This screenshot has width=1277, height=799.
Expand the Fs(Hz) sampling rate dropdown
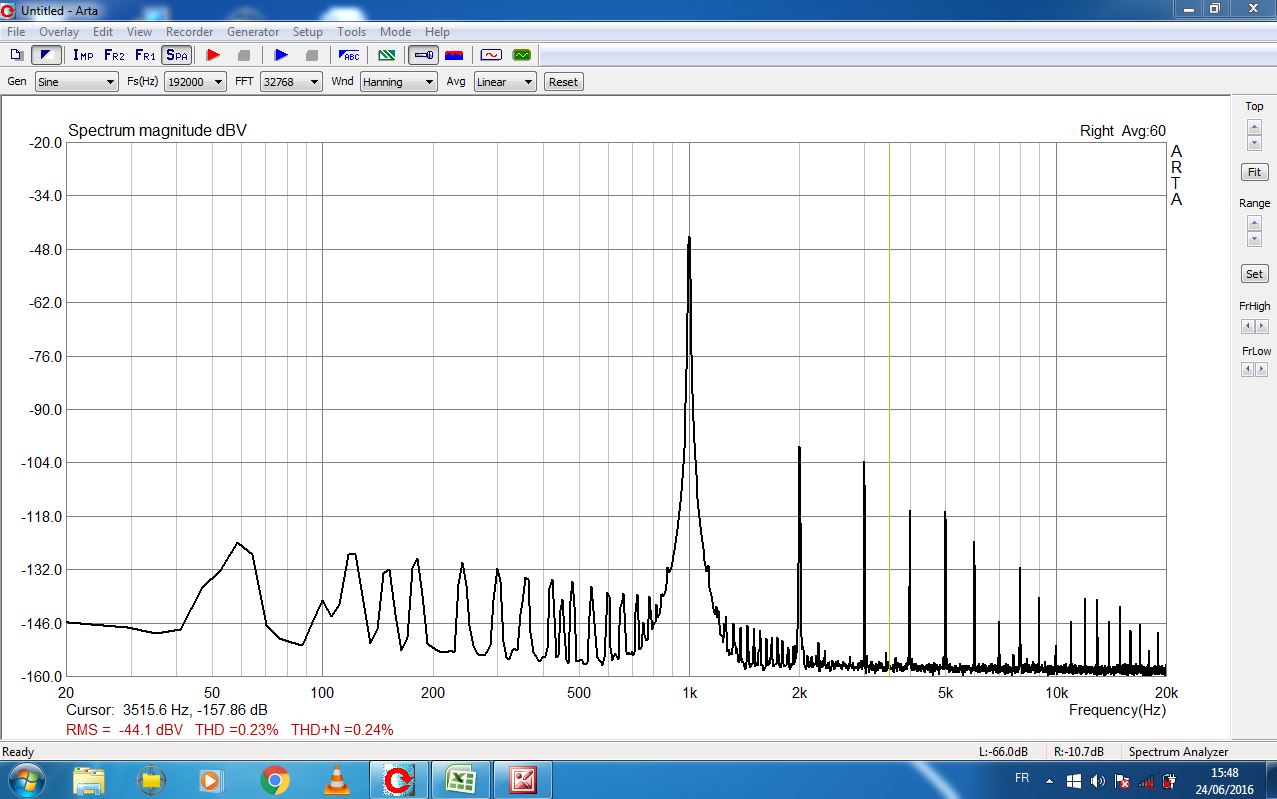point(195,82)
